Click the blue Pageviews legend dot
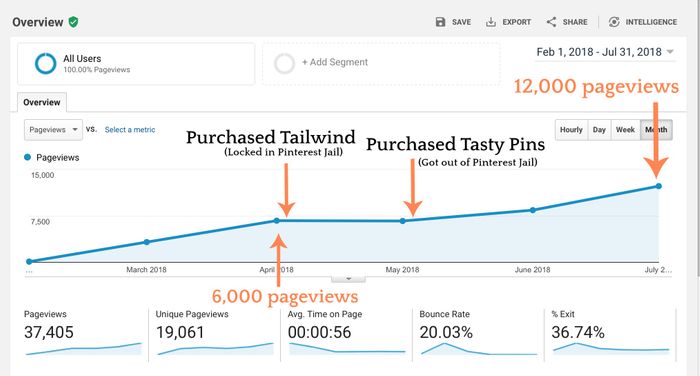This screenshot has width=700, height=376. click(28, 157)
